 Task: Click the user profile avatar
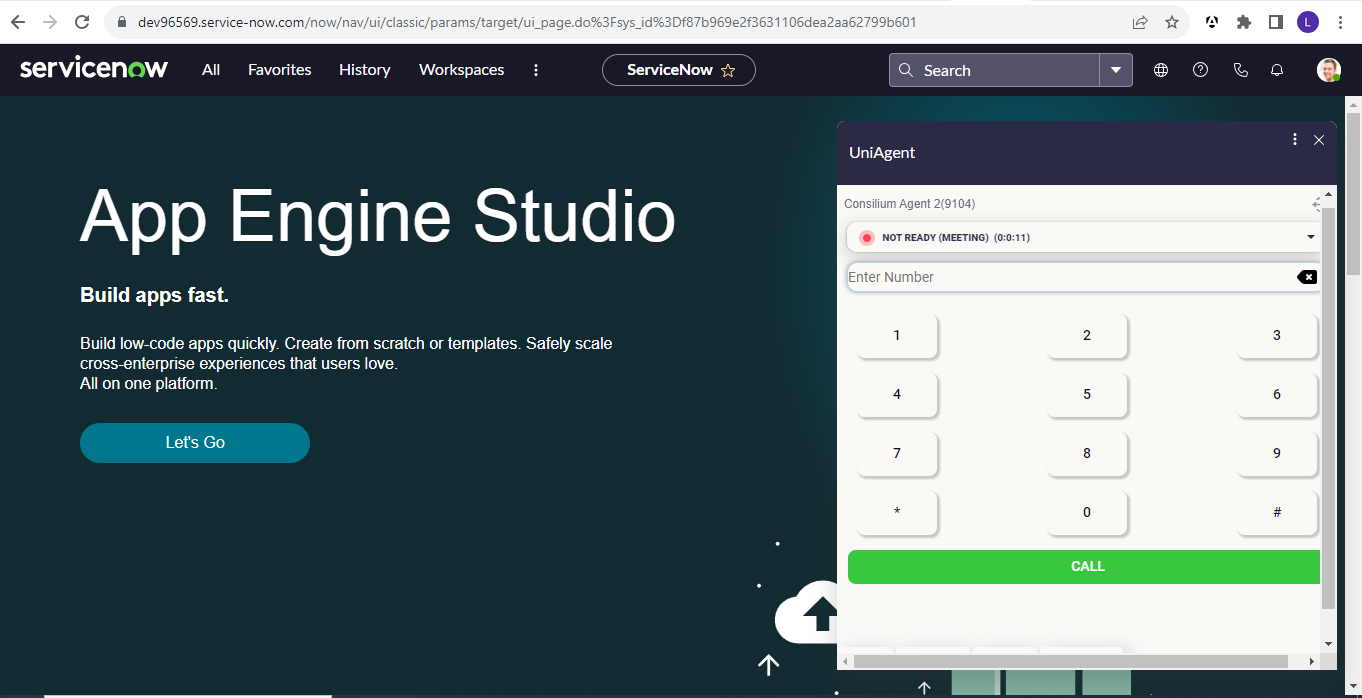1328,70
